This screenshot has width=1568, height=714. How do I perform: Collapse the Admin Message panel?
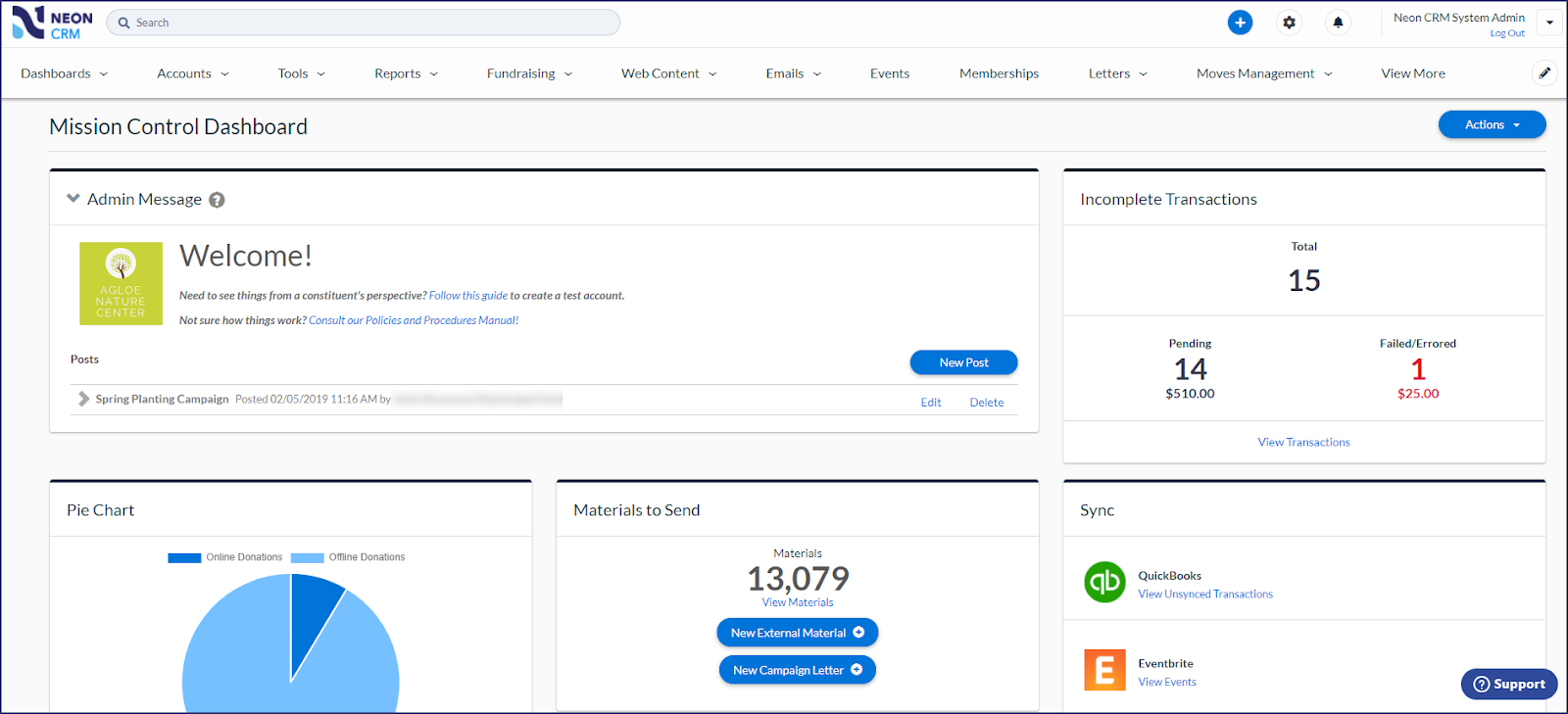[x=73, y=198]
